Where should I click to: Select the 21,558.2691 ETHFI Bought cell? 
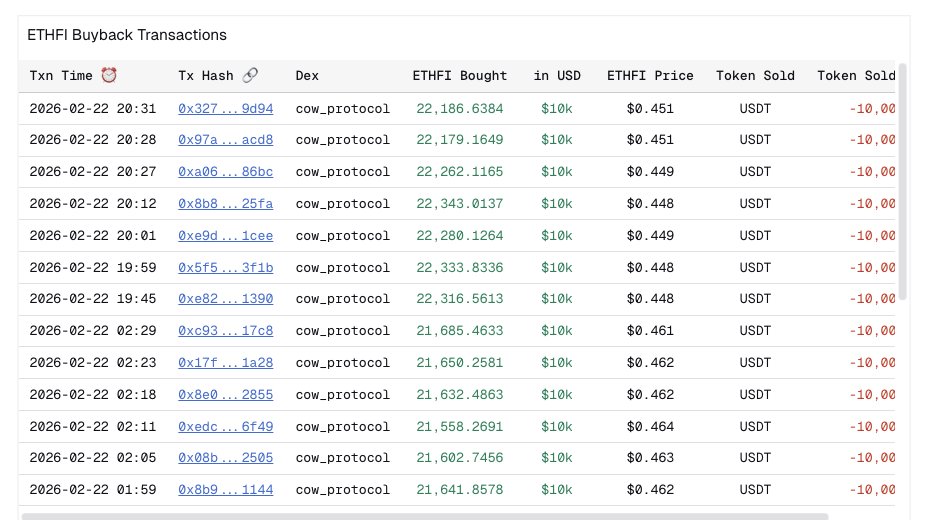click(x=460, y=427)
